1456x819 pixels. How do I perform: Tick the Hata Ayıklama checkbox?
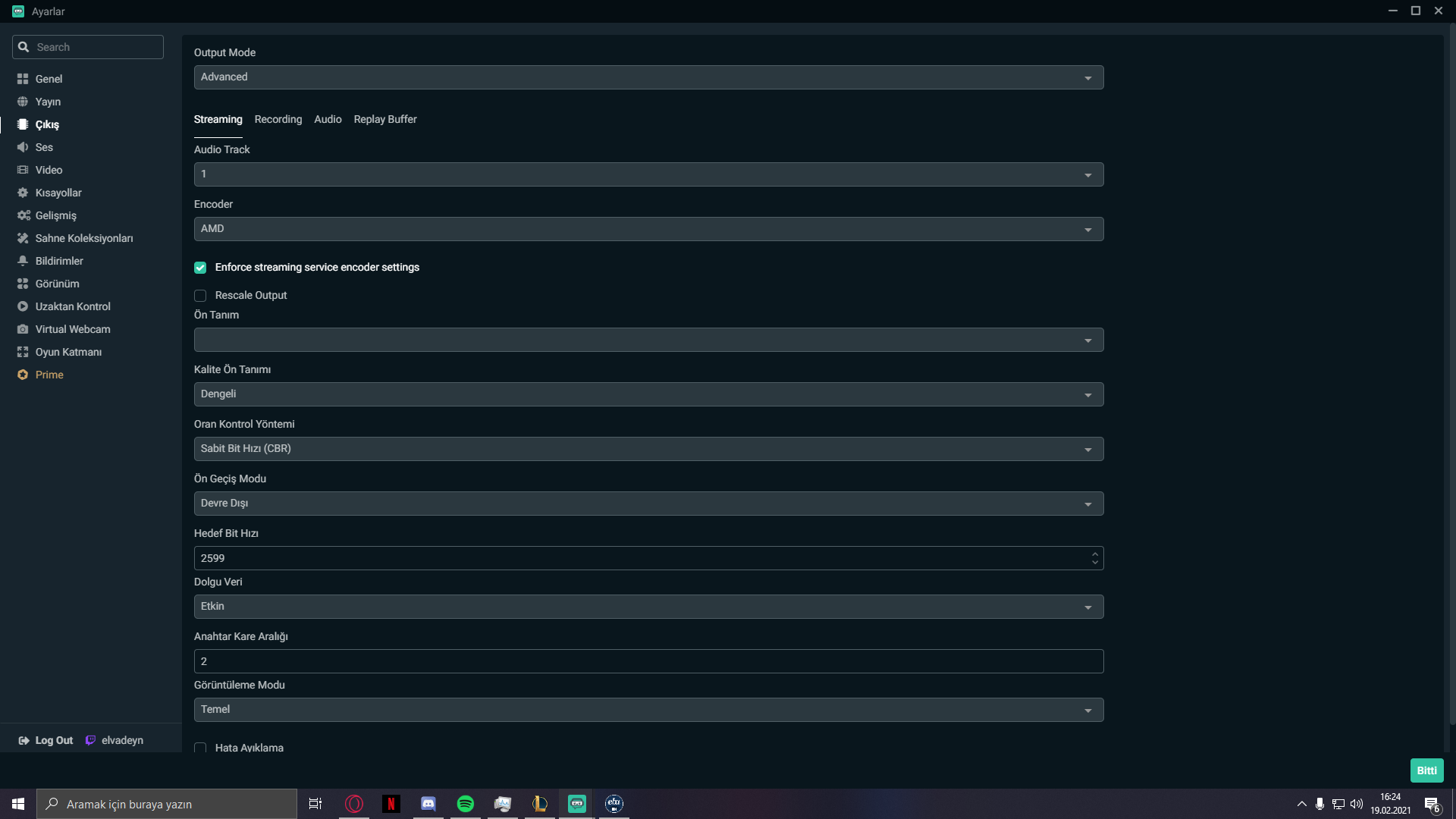point(200,748)
